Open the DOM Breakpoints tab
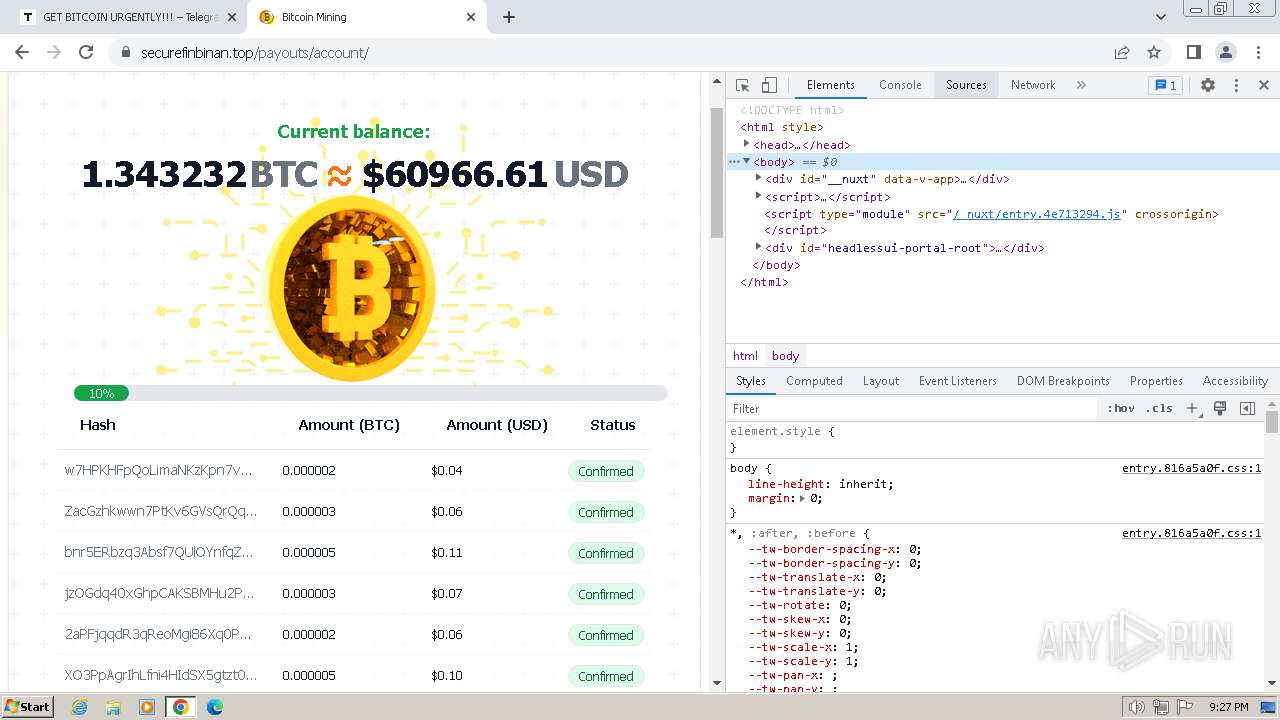 pos(1063,381)
